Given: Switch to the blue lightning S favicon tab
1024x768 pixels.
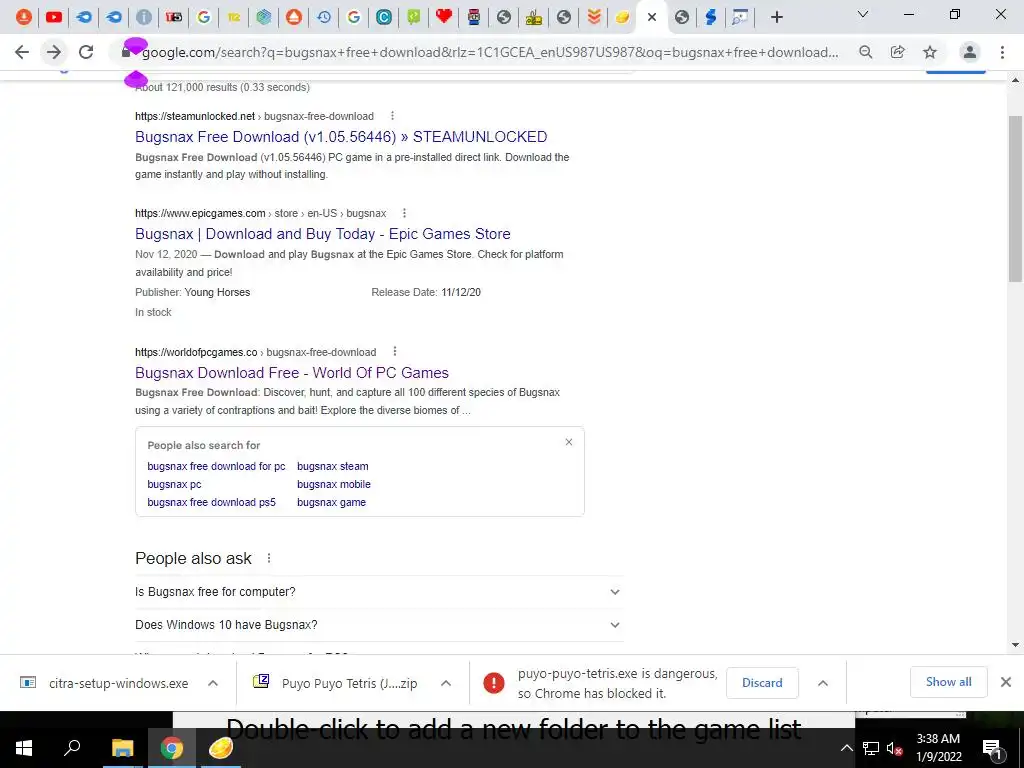Looking at the screenshot, I should [711, 18].
